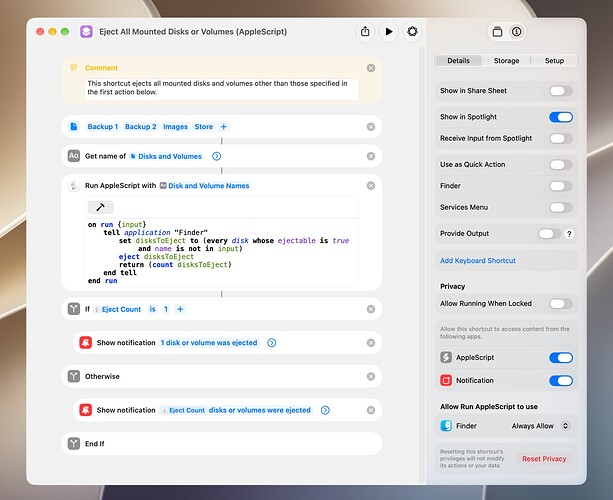Enable Use as Quick Action switch
The height and width of the screenshot is (500, 613).
tap(561, 165)
